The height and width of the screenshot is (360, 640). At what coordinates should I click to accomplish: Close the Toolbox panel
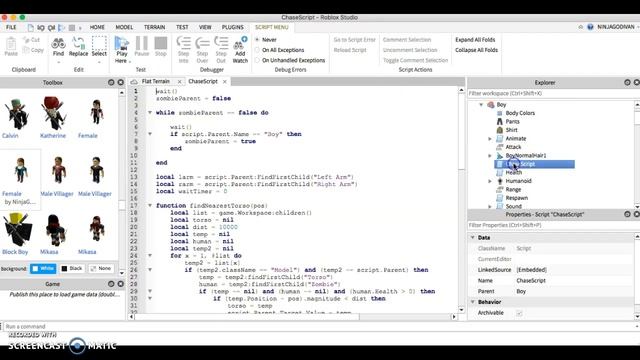pos(120,82)
